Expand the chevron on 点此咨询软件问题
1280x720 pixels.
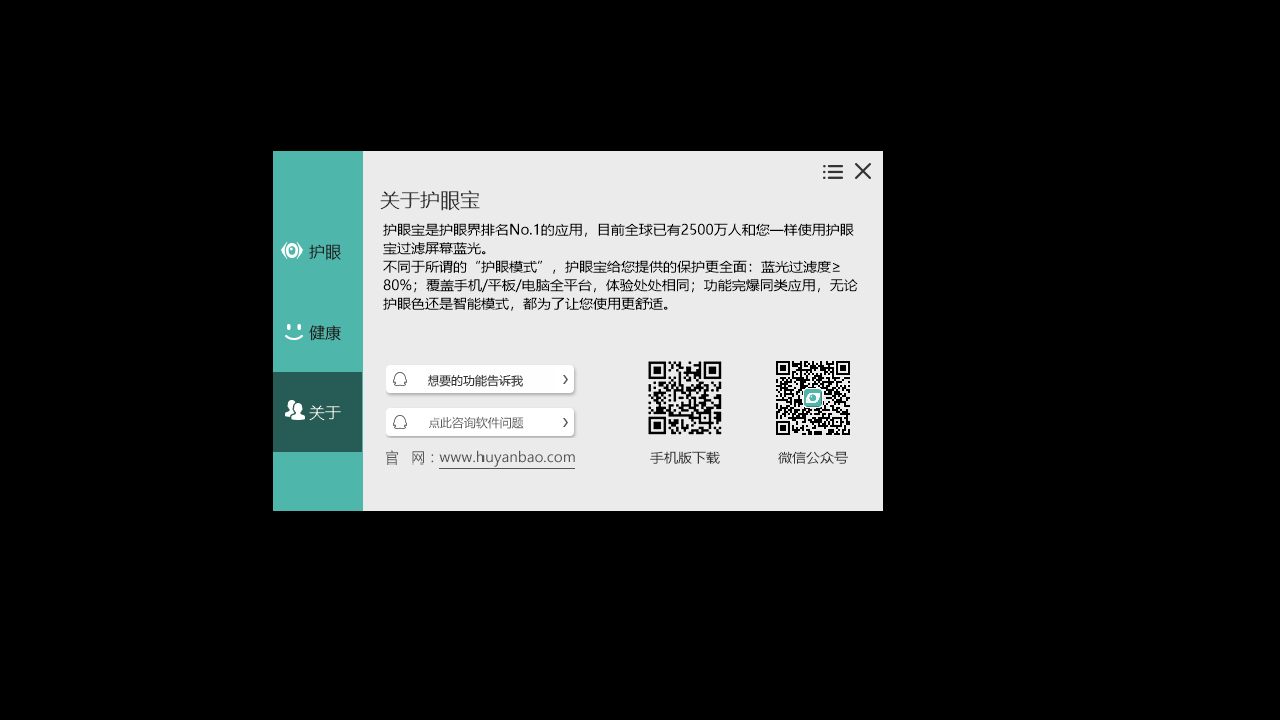(x=566, y=422)
